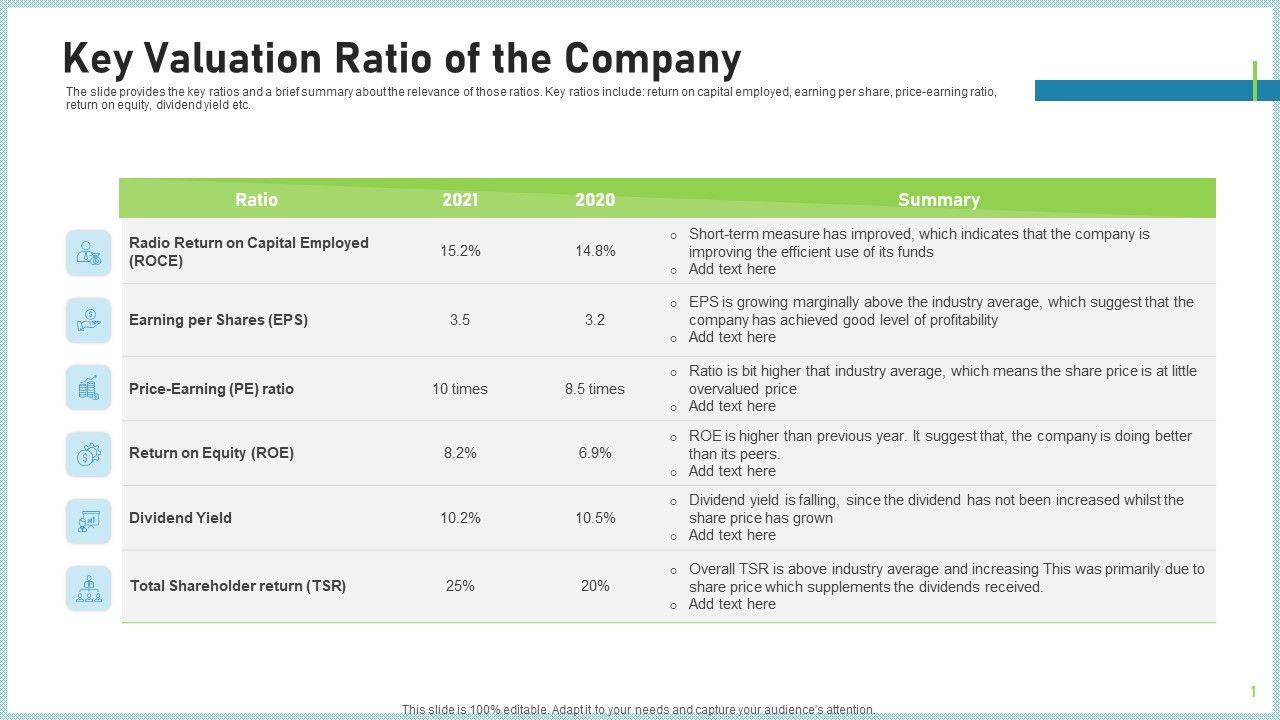Click the slide title Key Valuation Ratio of the Company

(401, 60)
